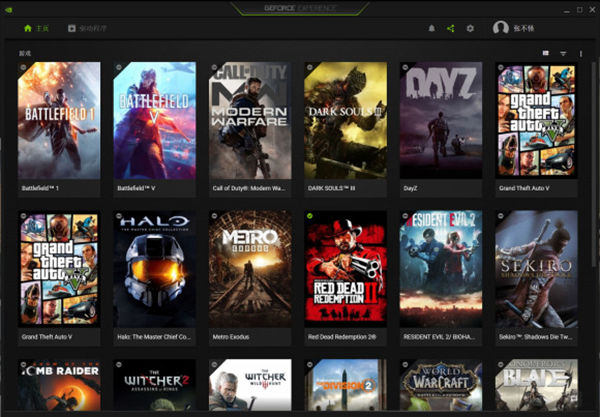Click the status badge on Battlefield V cover

(x=119, y=67)
